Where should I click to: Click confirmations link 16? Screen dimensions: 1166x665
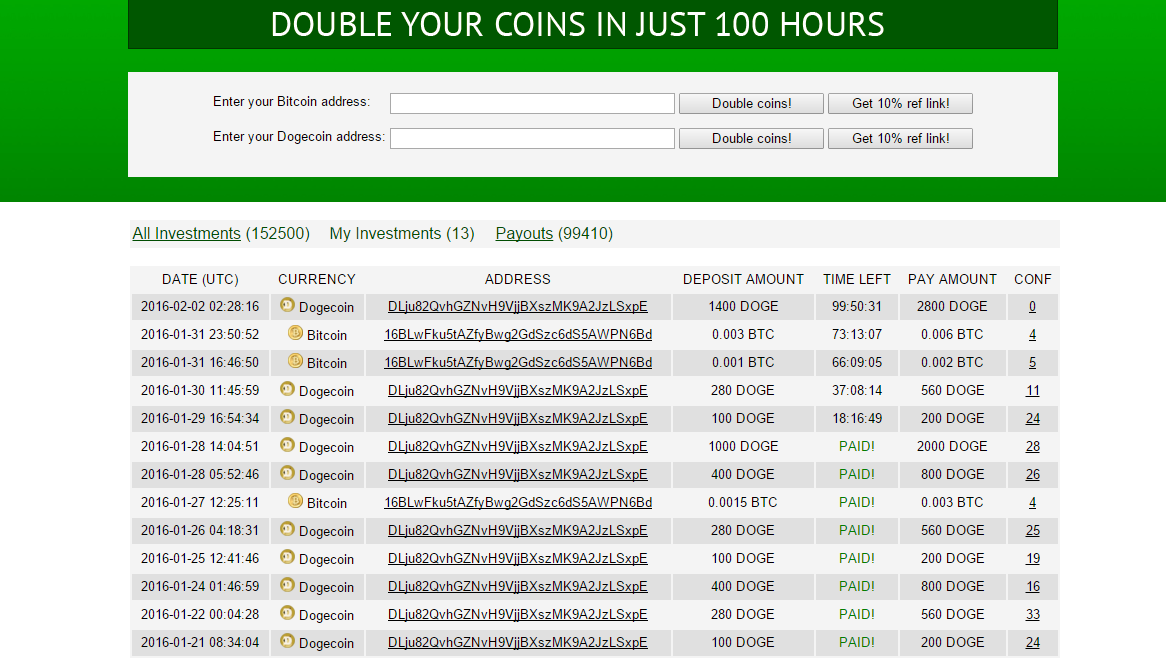1032,587
